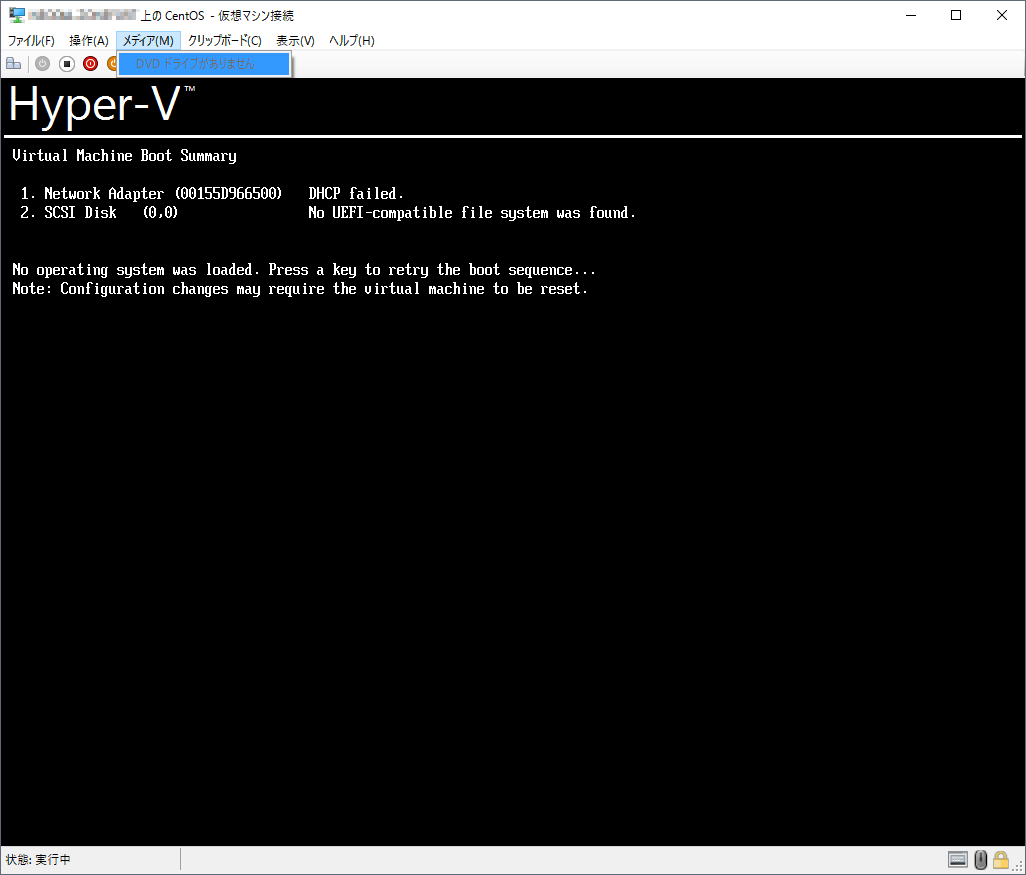Click 'No UEFI-compatible file system was found.'
This screenshot has width=1026, height=875.
pyautogui.click(x=472, y=213)
